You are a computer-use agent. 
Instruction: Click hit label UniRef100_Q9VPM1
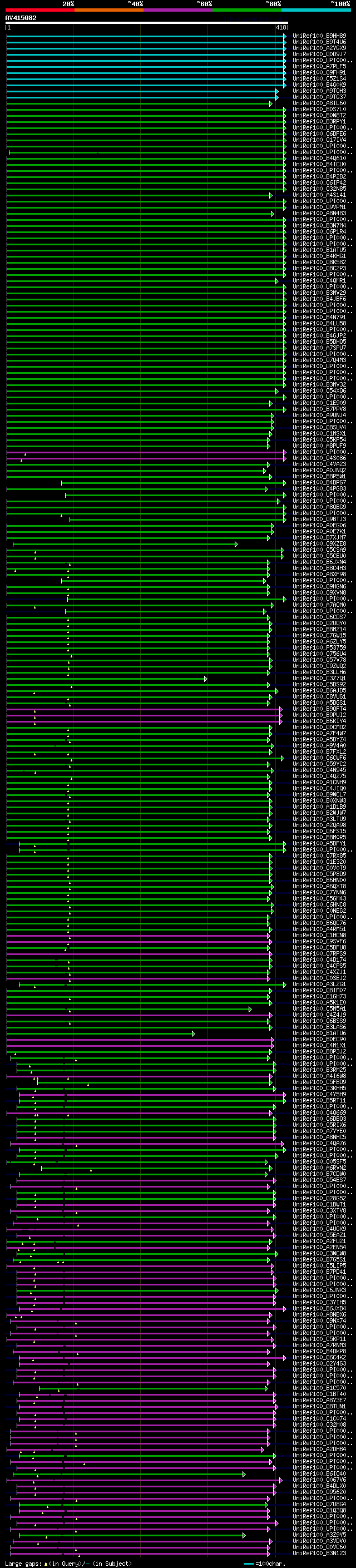click(319, 207)
